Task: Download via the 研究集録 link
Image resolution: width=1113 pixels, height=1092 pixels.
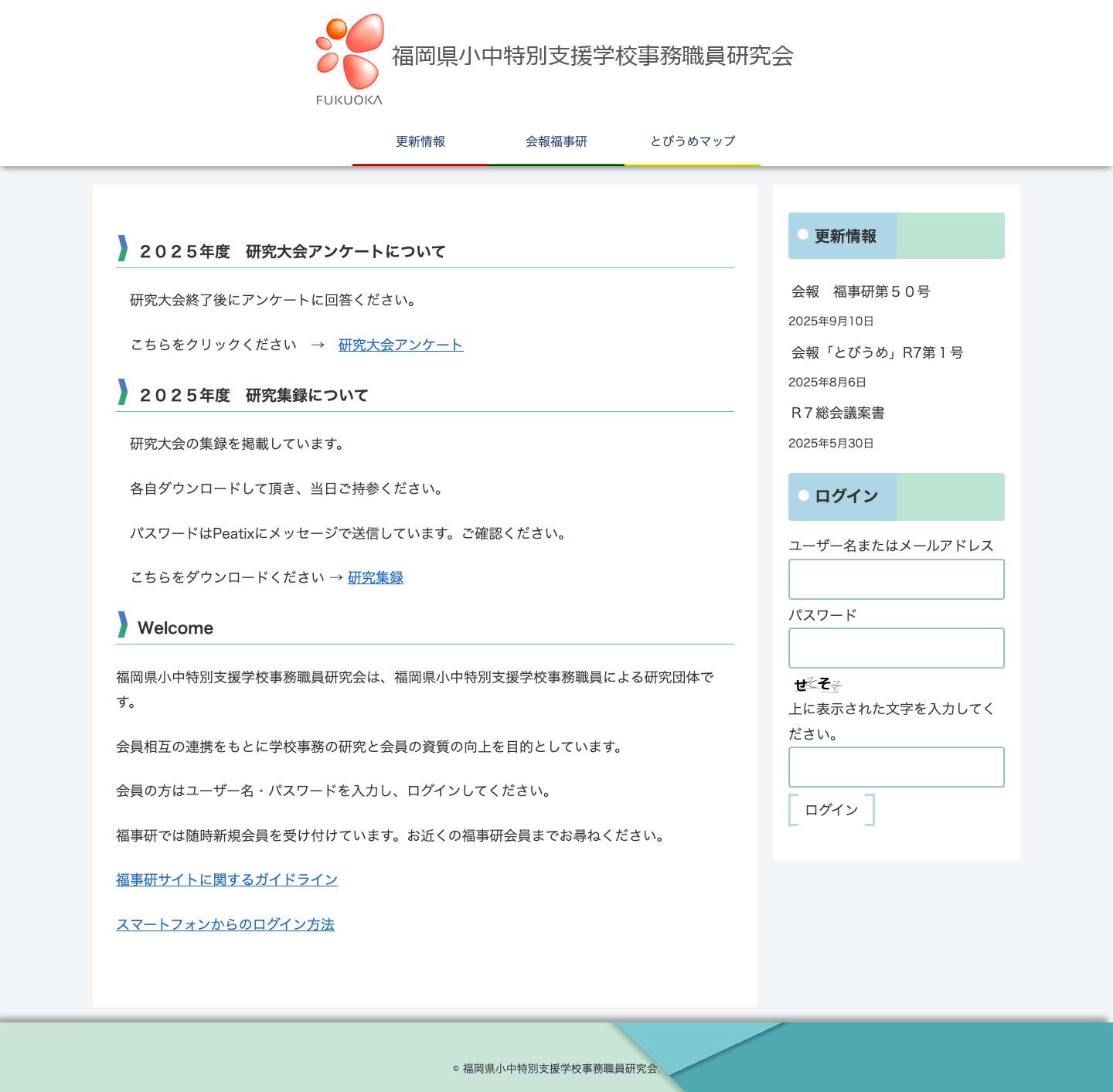Action: coord(375,577)
